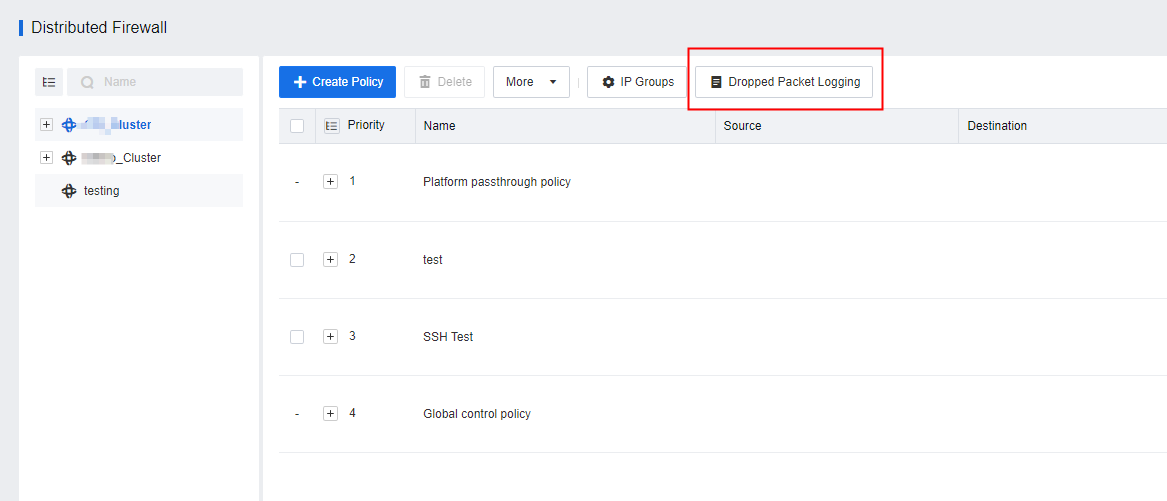Click the globe icon of the _Cluster item
The image size is (1167, 501).
(x=69, y=158)
